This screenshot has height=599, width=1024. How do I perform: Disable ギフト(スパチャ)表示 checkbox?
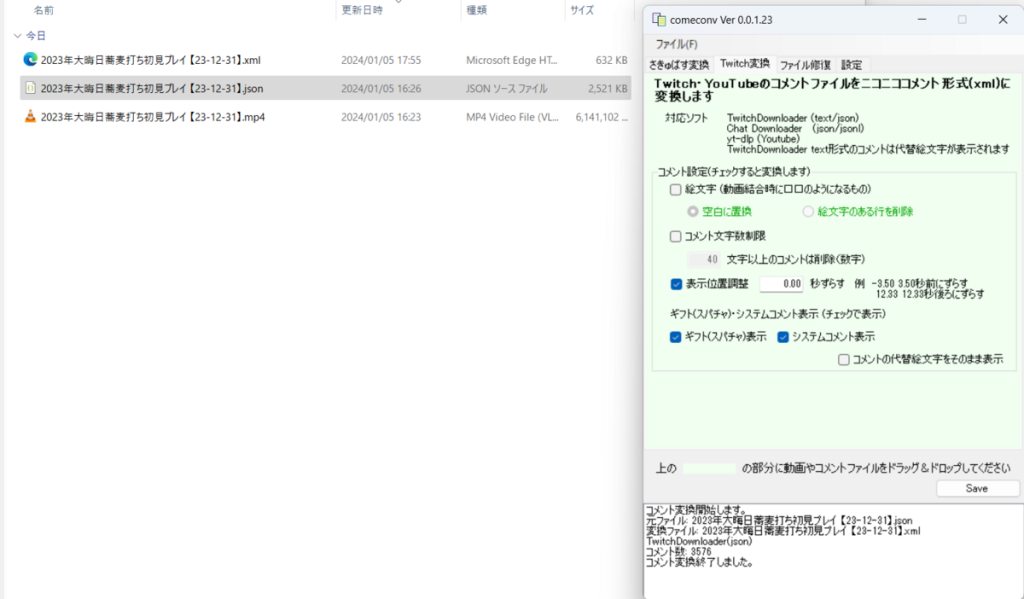[676, 337]
